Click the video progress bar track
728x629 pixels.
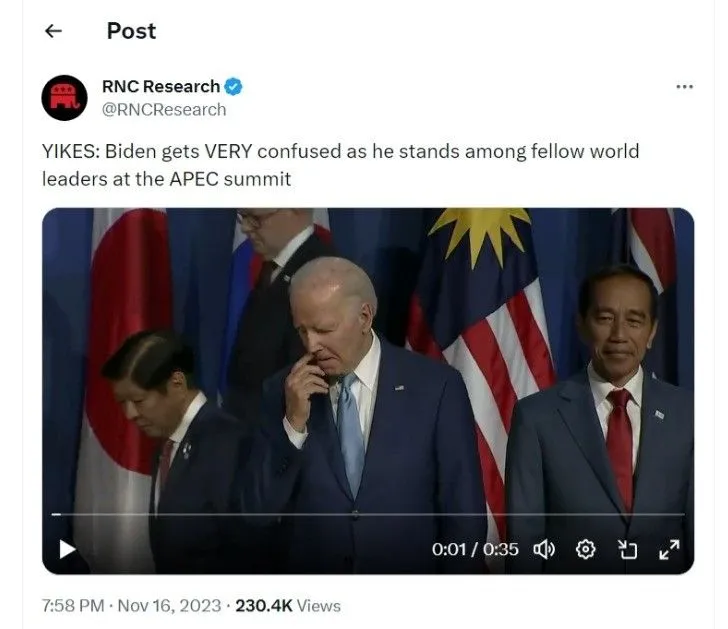(368, 514)
